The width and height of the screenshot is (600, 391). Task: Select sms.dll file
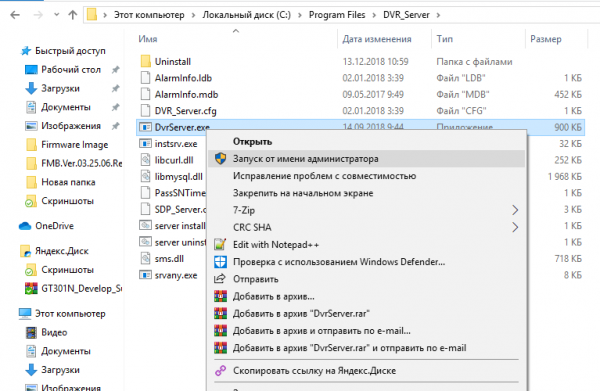169,259
